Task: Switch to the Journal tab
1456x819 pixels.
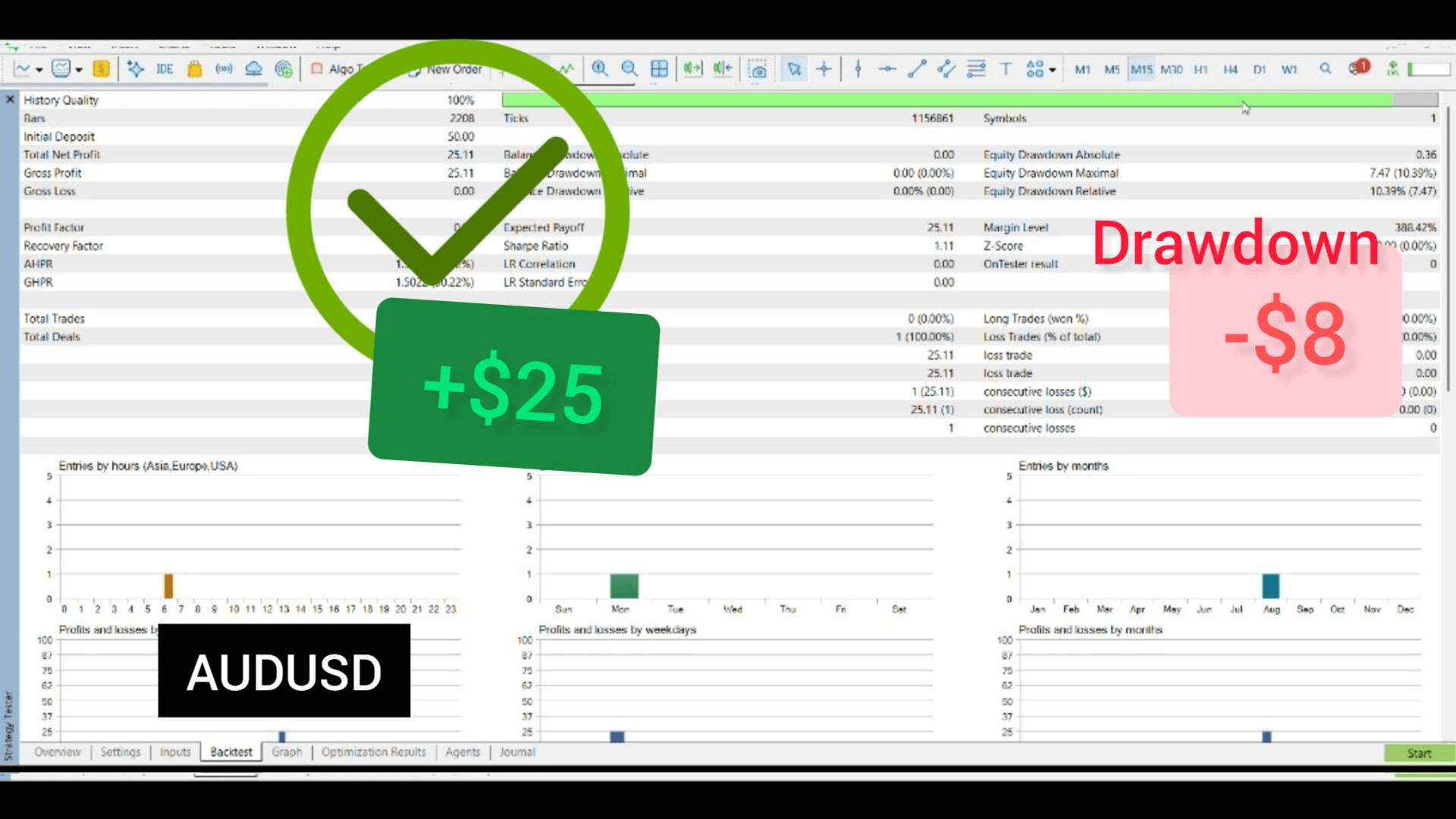Action: 517,752
